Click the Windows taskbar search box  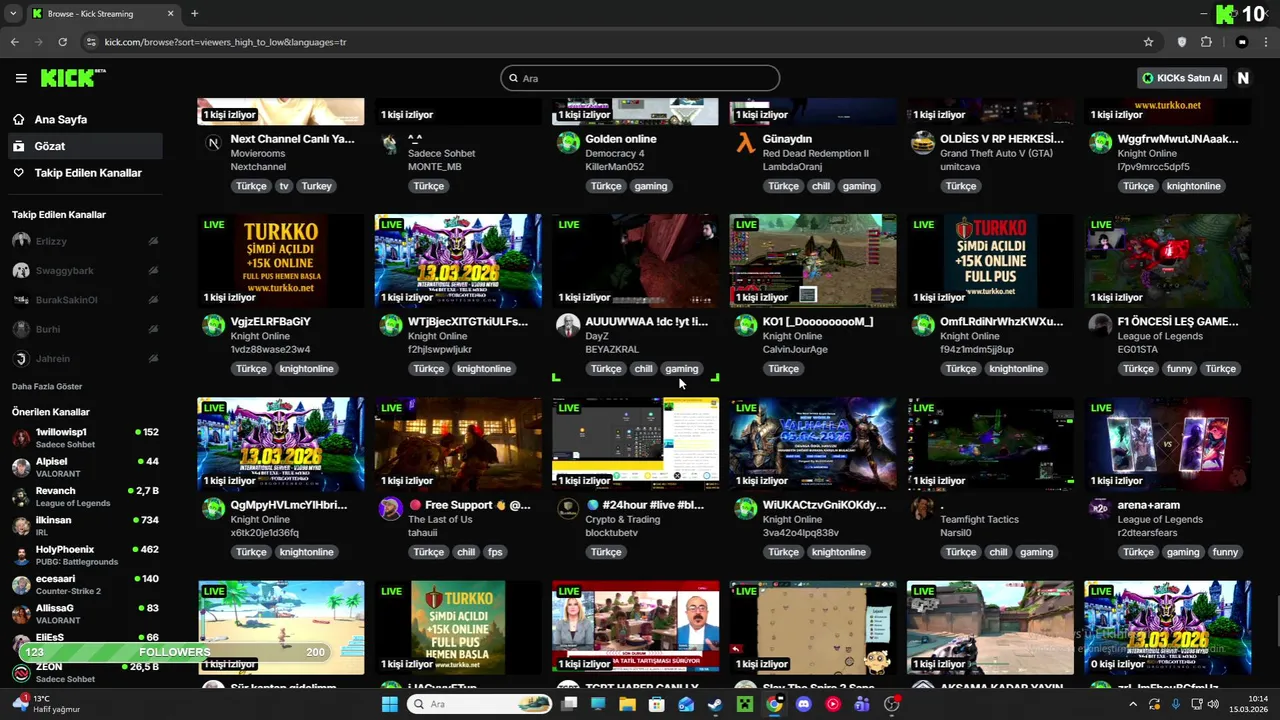point(479,704)
